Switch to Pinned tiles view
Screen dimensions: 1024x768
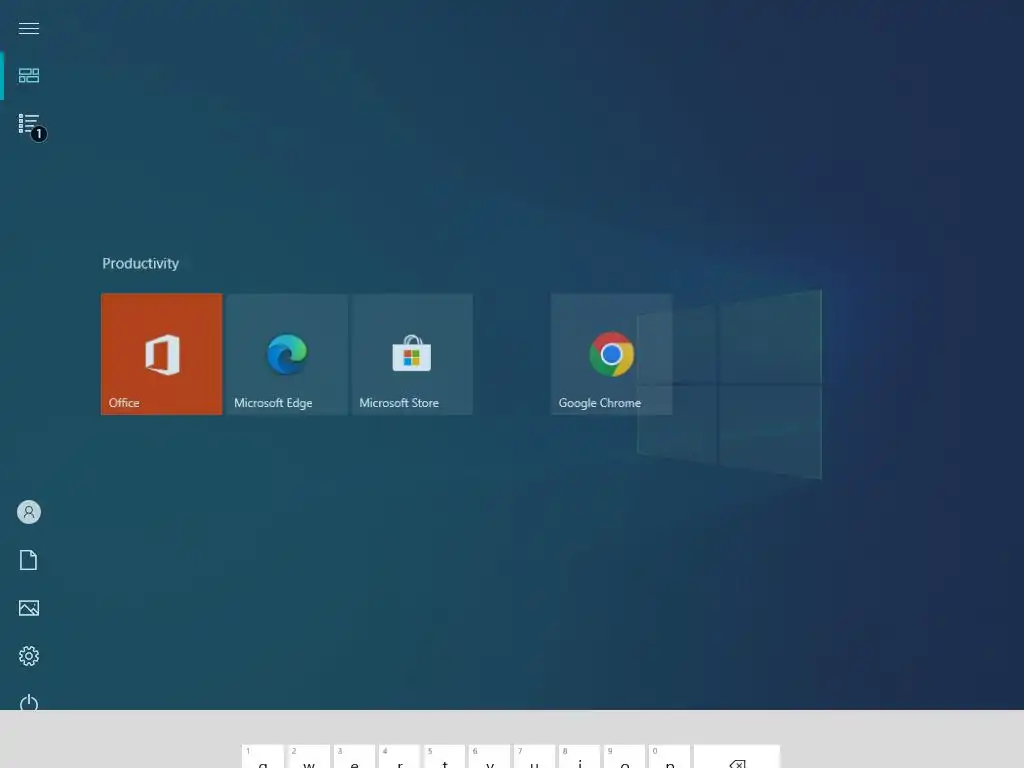[29, 76]
